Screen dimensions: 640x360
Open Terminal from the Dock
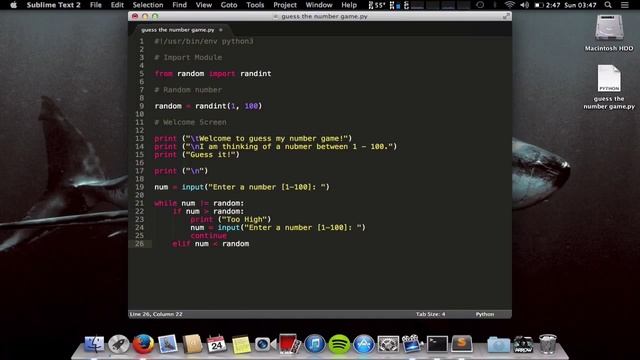tap(437, 344)
